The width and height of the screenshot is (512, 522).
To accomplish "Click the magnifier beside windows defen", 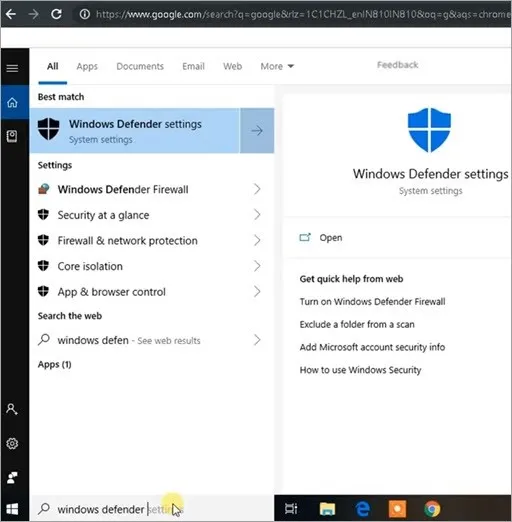I will click(x=44, y=340).
